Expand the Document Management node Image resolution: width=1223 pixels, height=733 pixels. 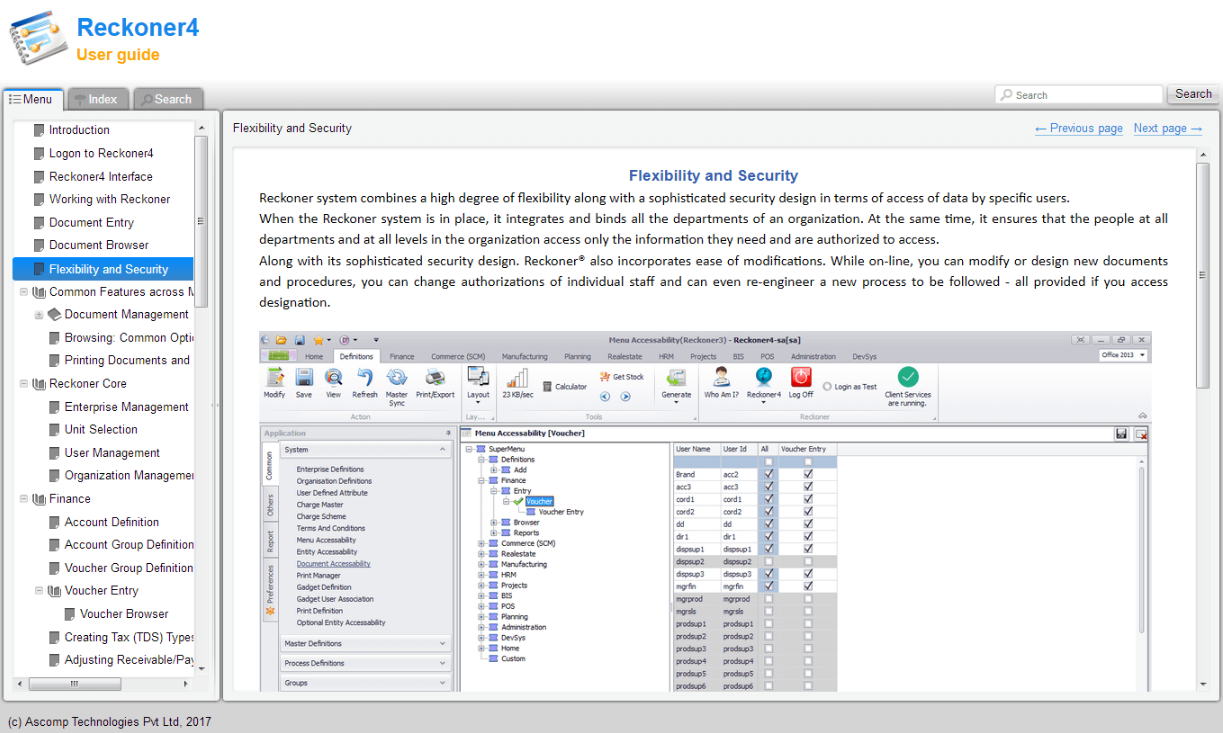click(x=39, y=314)
